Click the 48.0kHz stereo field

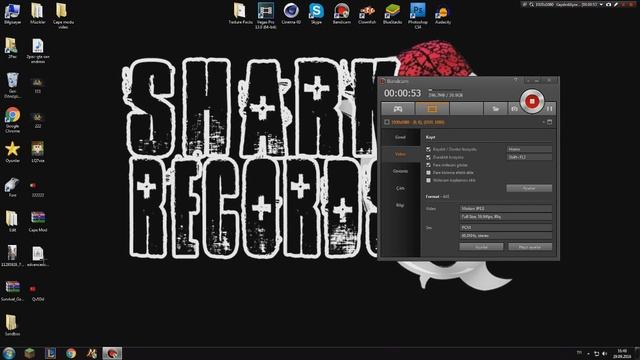point(506,236)
